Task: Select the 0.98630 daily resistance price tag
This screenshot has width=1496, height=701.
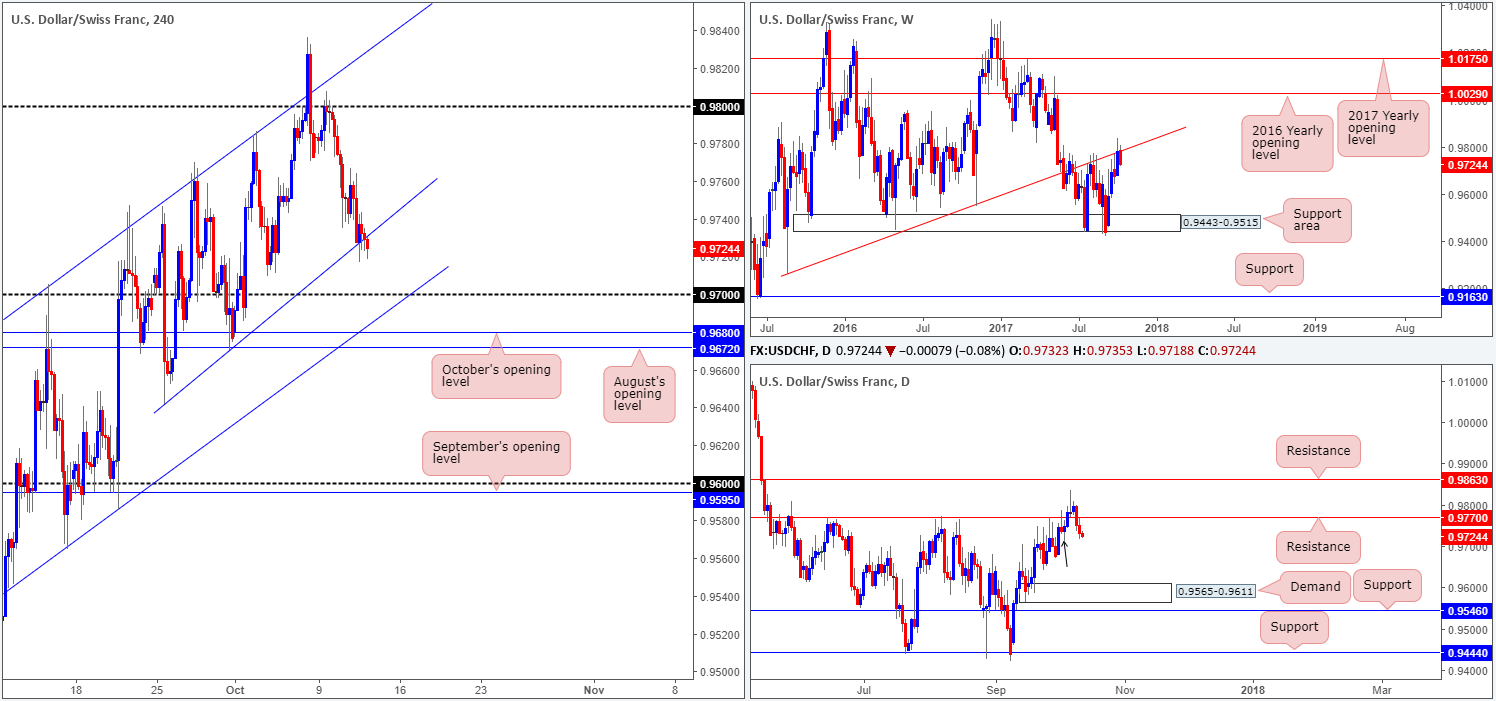Action: coord(1468,480)
